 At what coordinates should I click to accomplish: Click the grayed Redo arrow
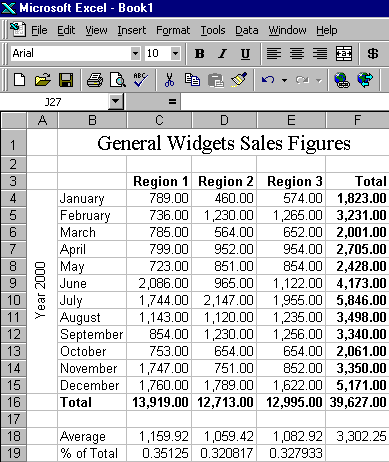click(x=302, y=80)
